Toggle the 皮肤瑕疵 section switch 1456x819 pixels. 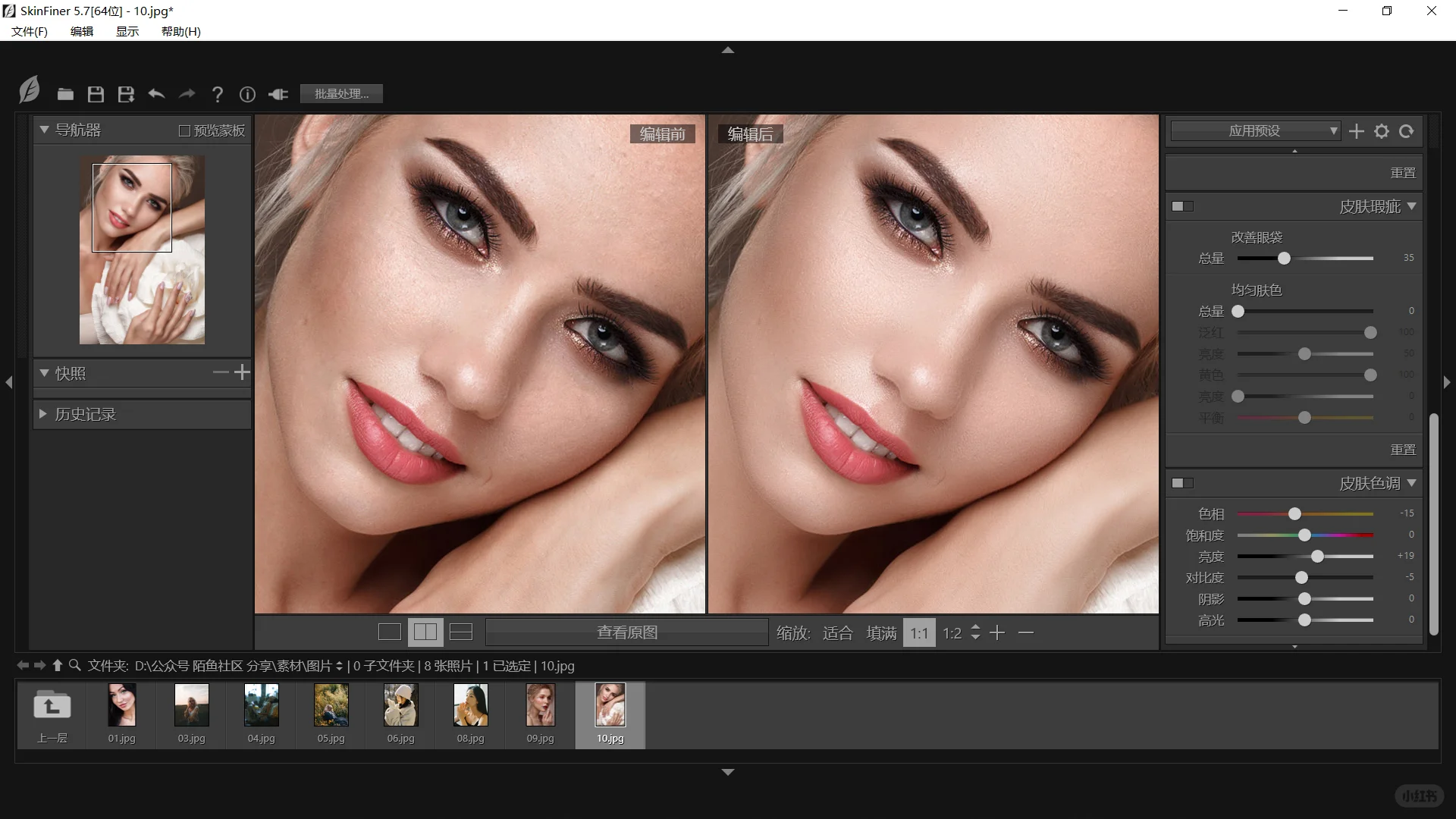point(1182,206)
